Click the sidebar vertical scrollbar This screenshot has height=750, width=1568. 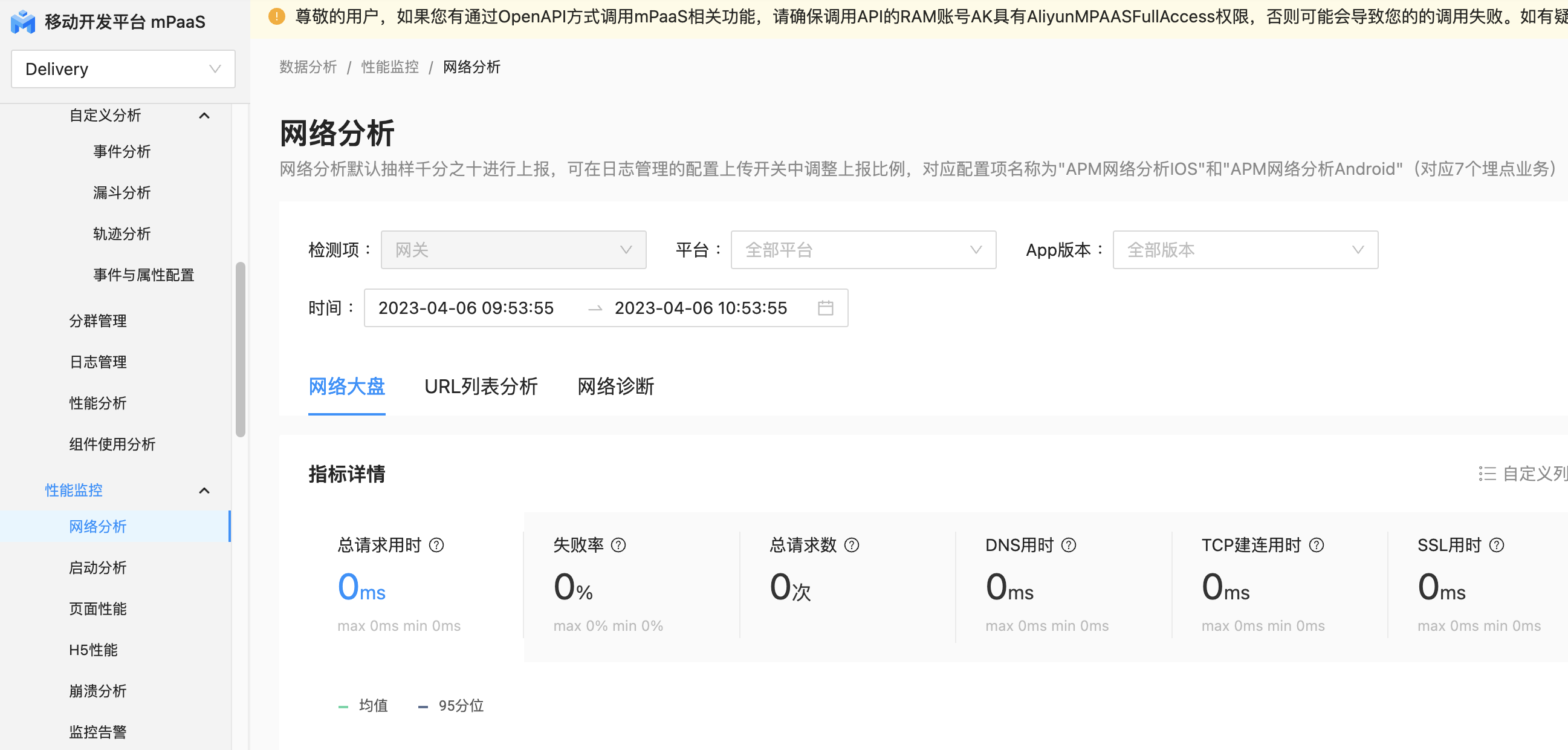point(241,350)
